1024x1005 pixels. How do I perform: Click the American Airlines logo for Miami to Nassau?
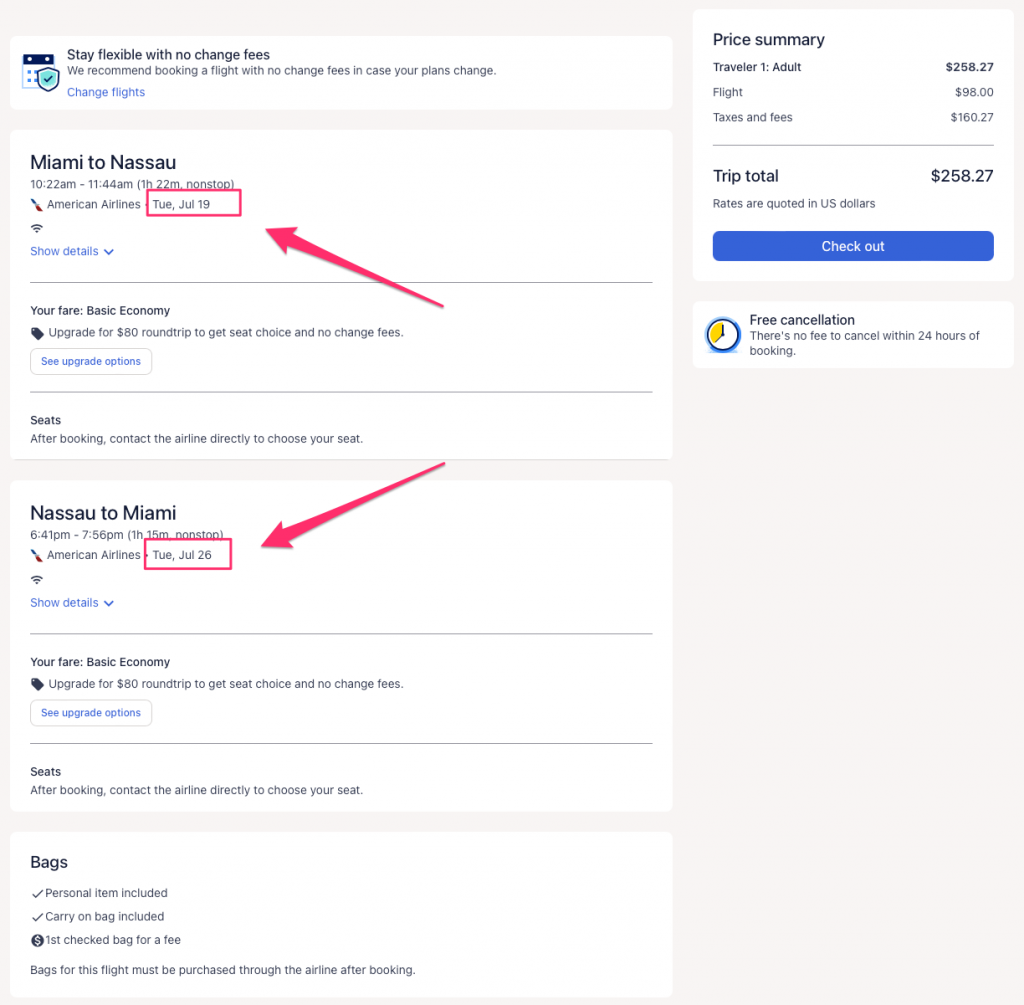click(37, 204)
